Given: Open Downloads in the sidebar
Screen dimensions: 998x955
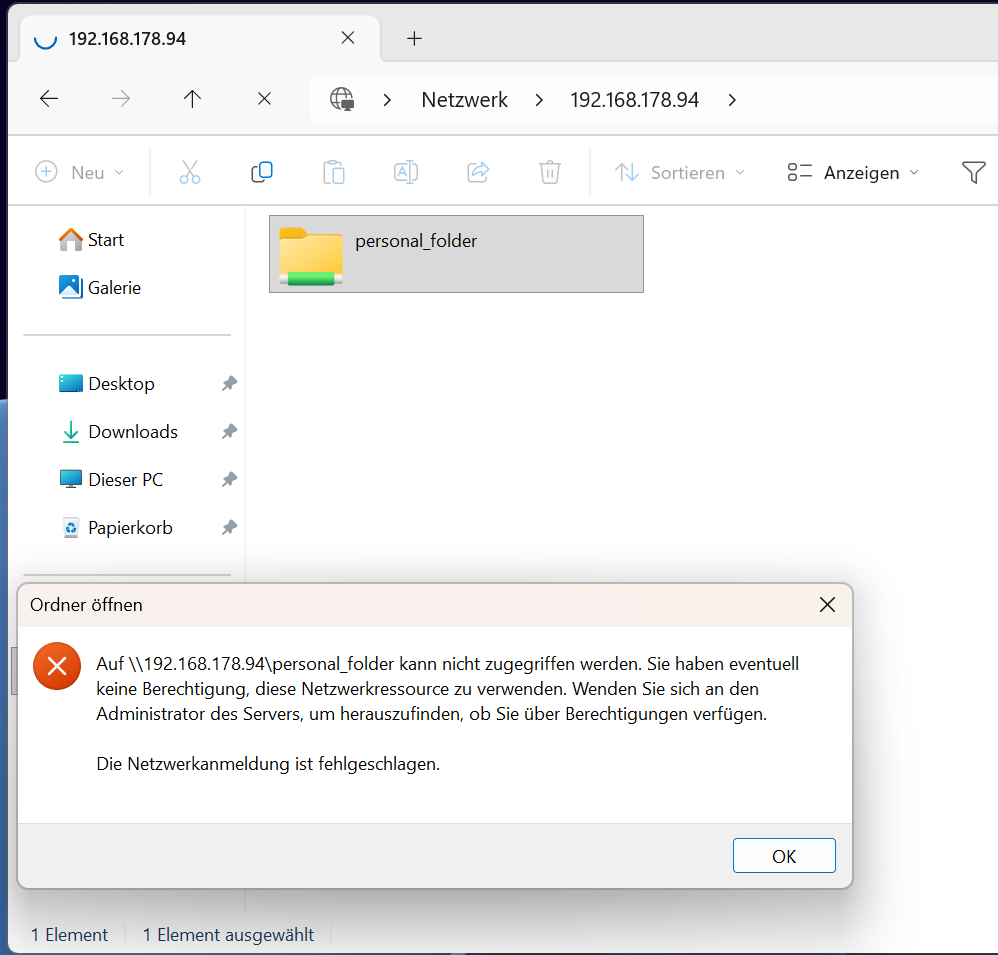Looking at the screenshot, I should coord(118,432).
